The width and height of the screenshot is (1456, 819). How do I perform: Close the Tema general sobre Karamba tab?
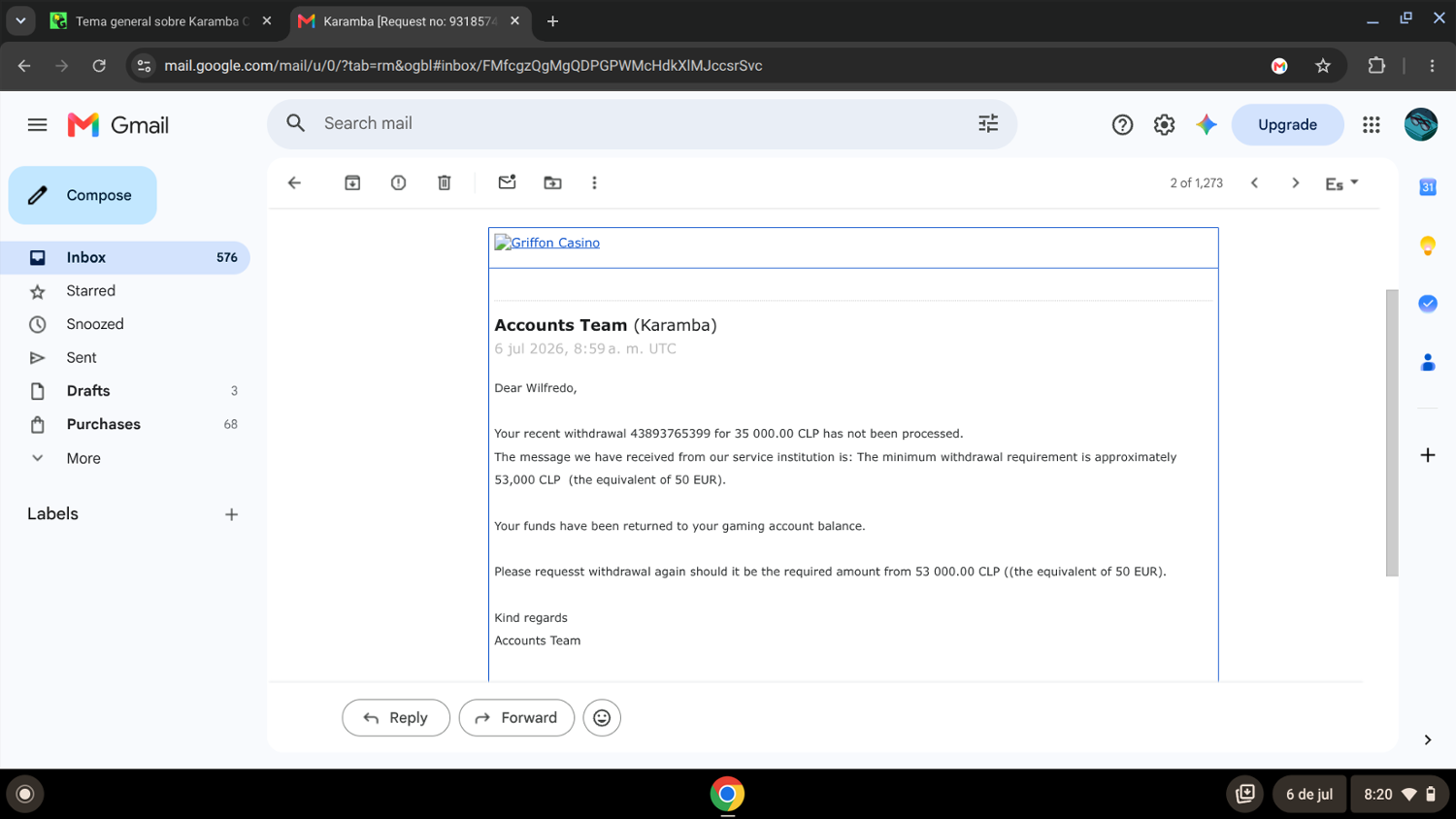tap(267, 20)
